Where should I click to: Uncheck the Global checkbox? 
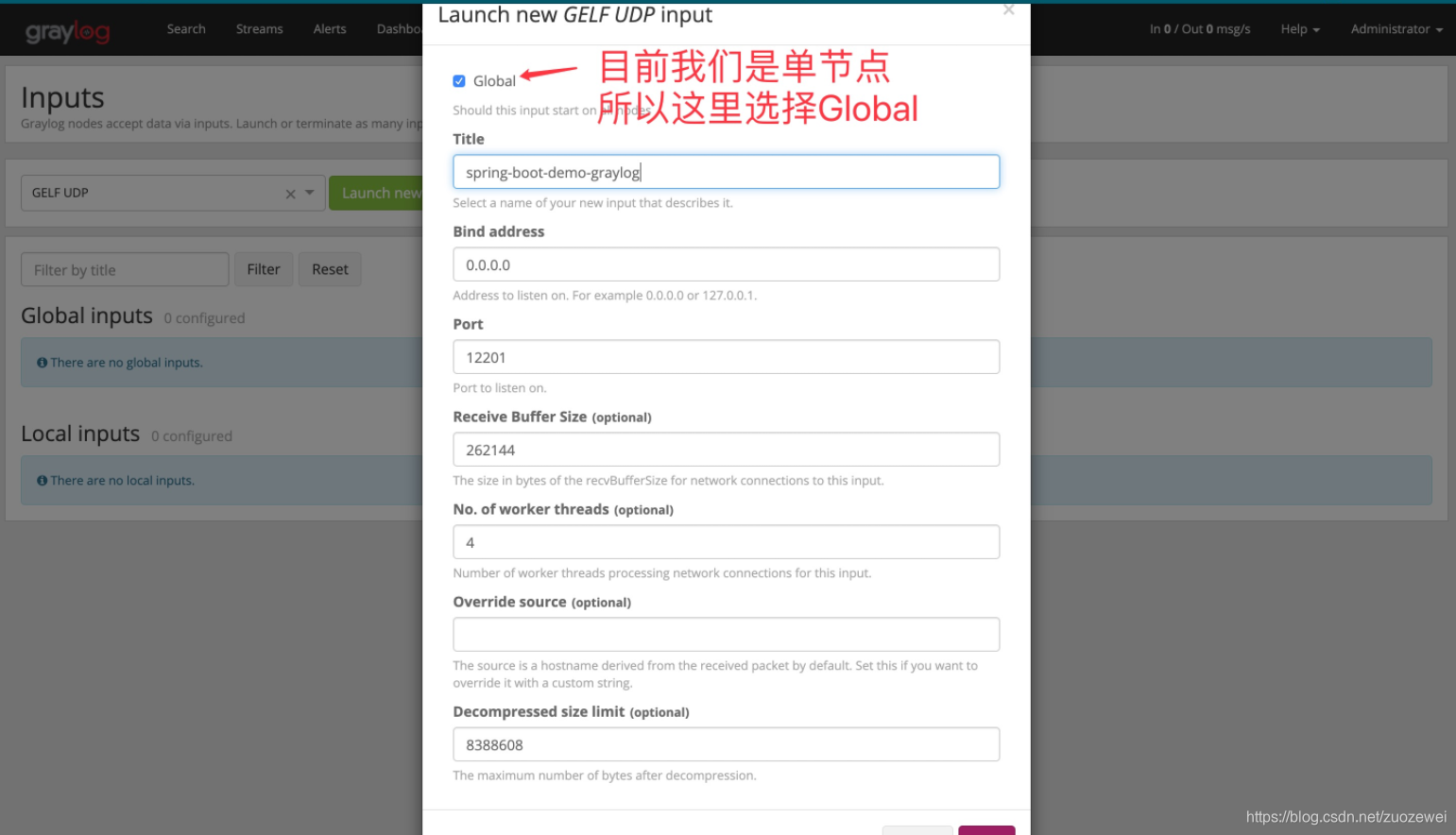tap(459, 80)
